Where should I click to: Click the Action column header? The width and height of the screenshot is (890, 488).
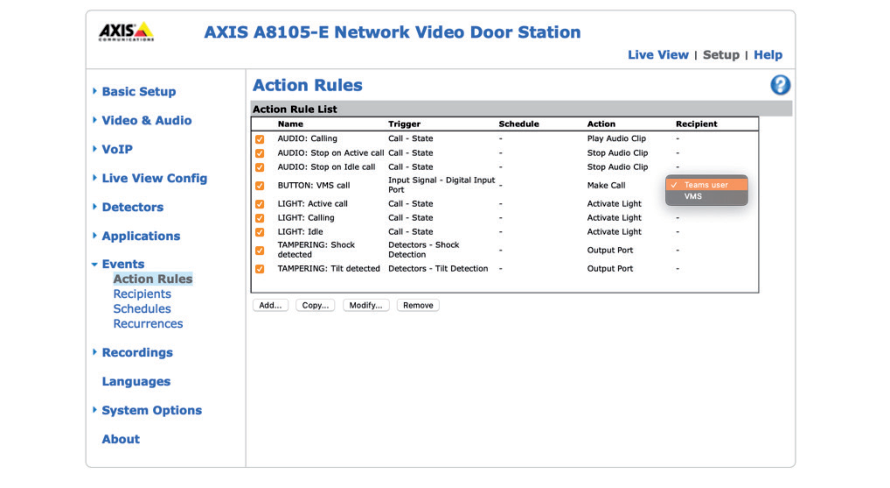point(601,124)
